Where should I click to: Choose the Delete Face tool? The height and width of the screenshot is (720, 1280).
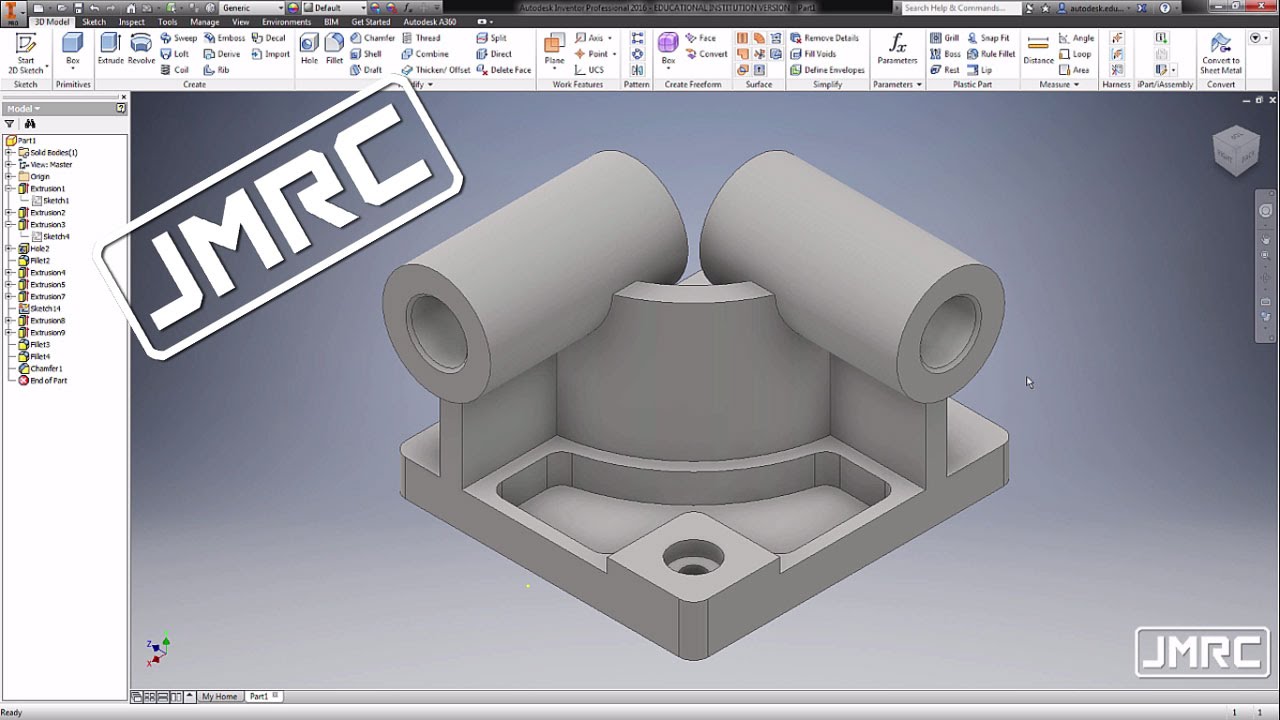click(503, 70)
